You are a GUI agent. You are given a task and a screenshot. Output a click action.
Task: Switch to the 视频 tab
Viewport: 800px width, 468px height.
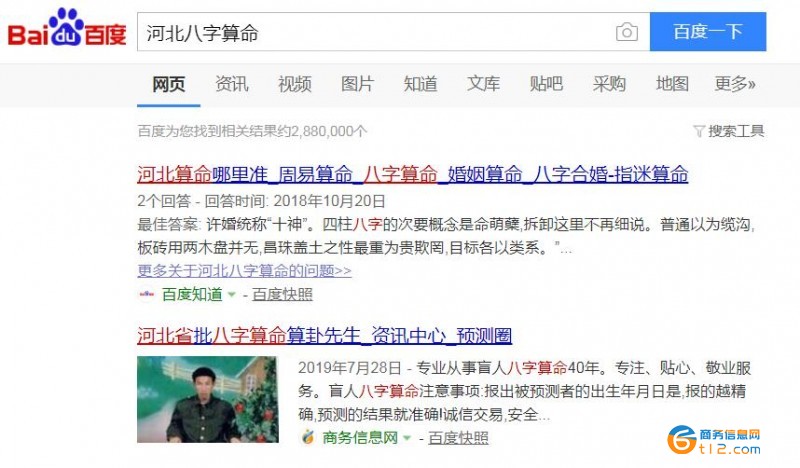point(294,84)
